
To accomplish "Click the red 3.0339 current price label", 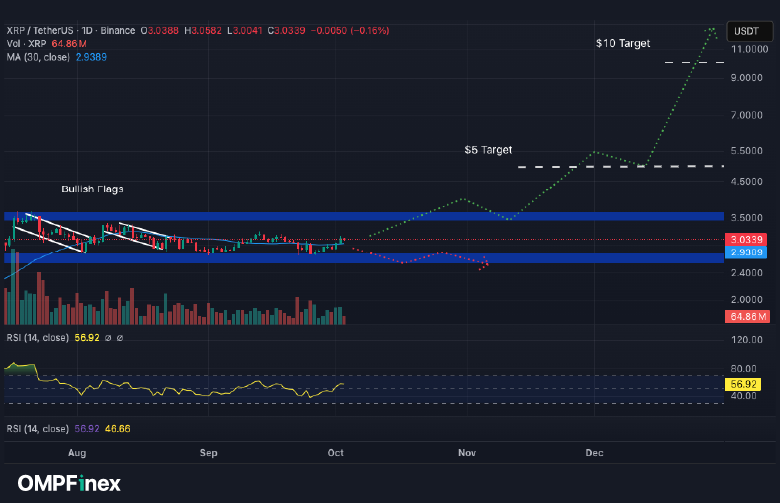I will pyautogui.click(x=747, y=240).
